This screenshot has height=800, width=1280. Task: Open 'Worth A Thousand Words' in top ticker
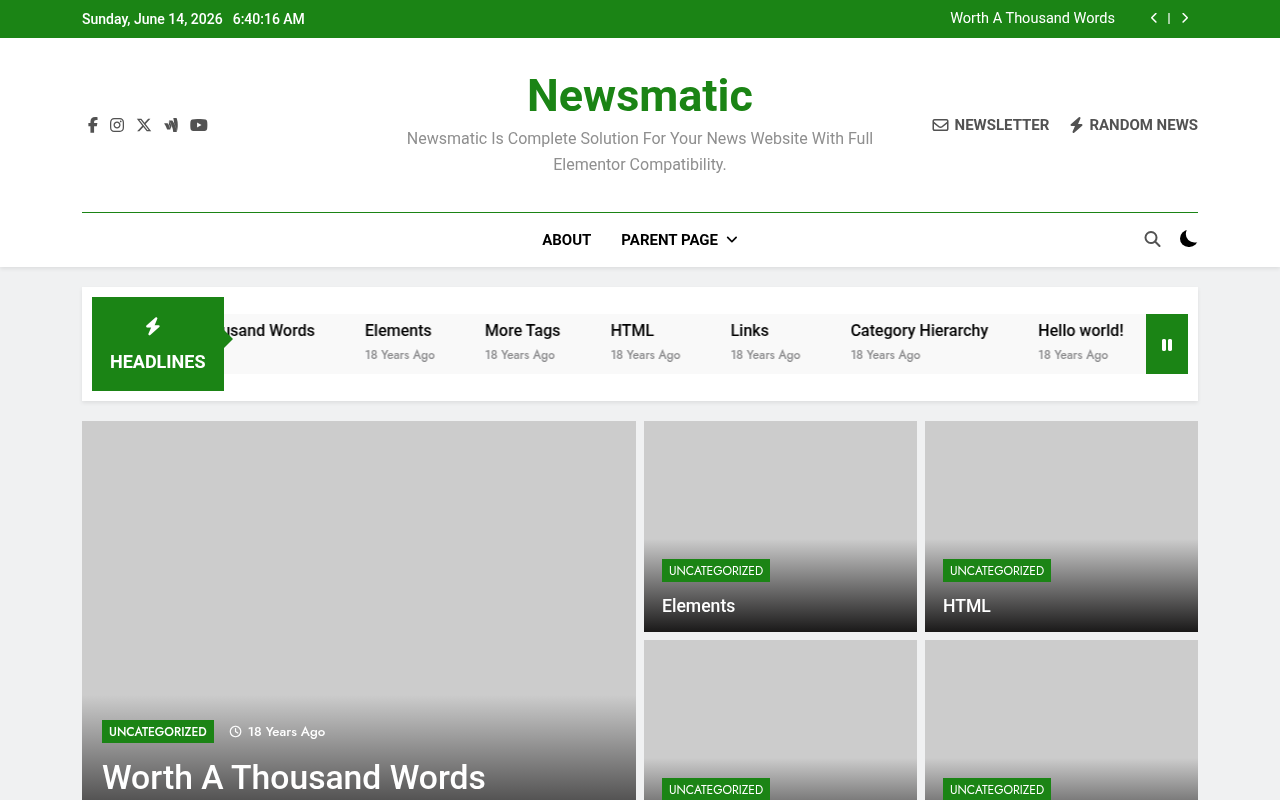coord(1032,18)
